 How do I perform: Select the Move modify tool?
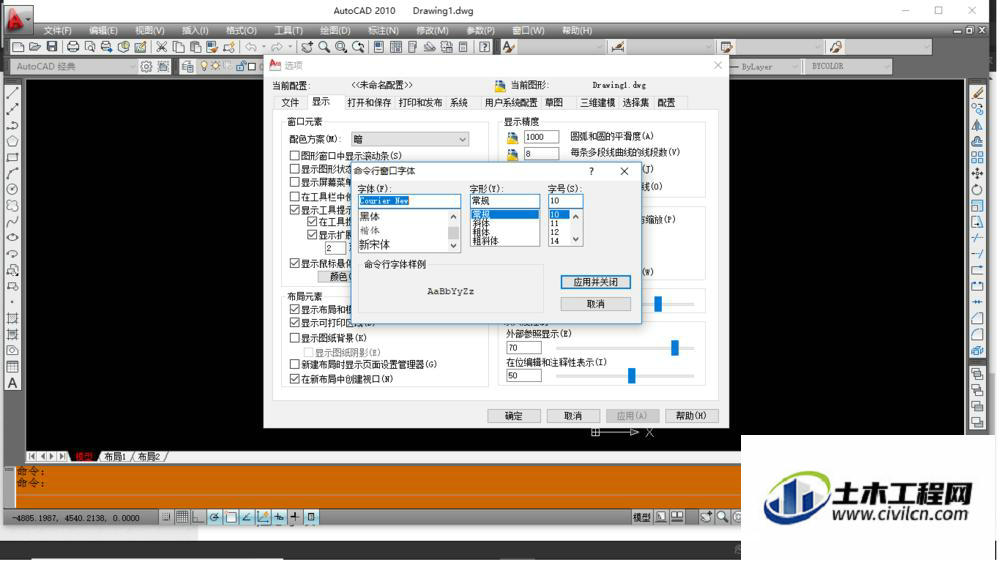[x=977, y=174]
